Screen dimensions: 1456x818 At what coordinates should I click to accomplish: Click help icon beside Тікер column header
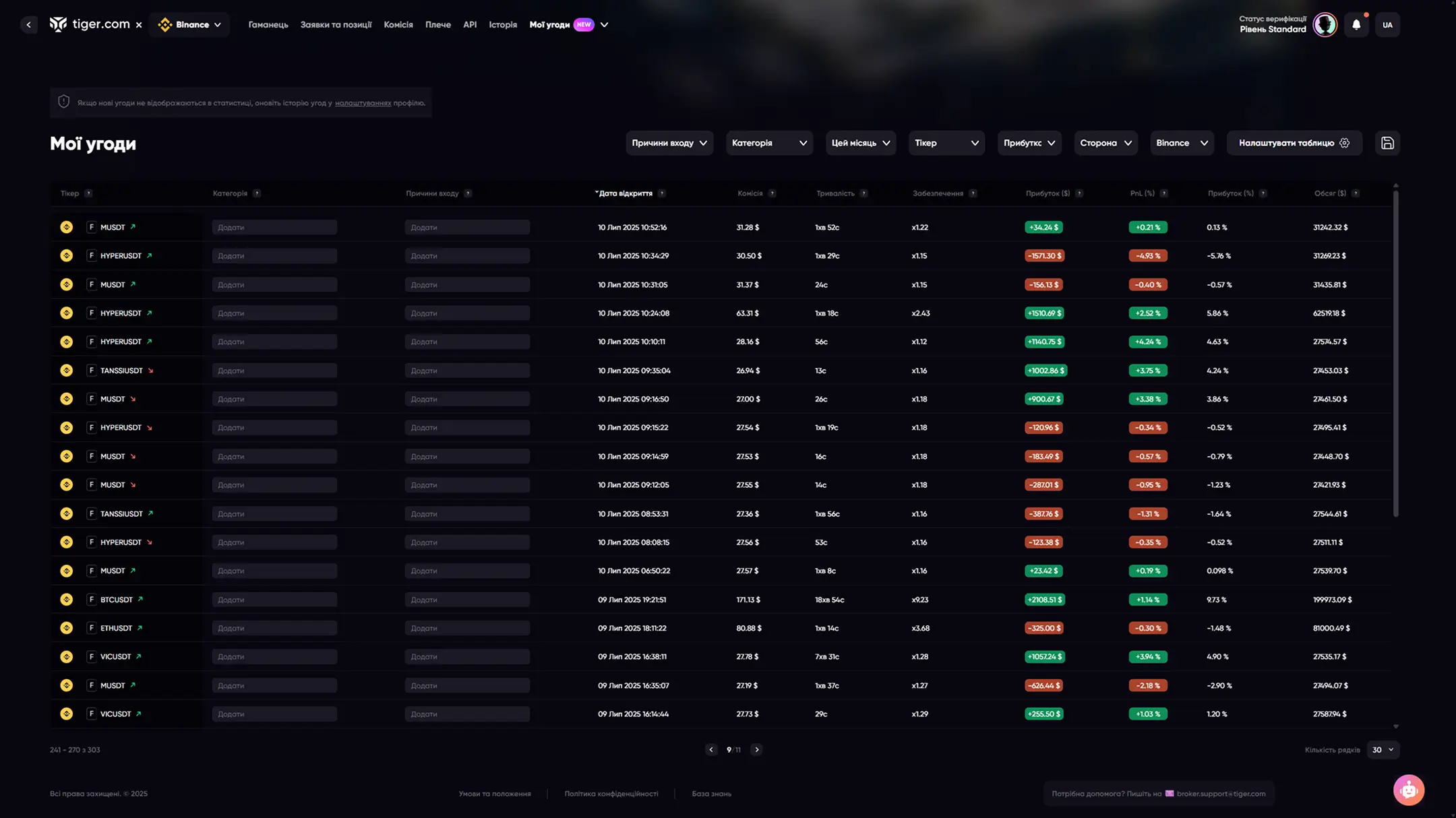click(x=88, y=193)
